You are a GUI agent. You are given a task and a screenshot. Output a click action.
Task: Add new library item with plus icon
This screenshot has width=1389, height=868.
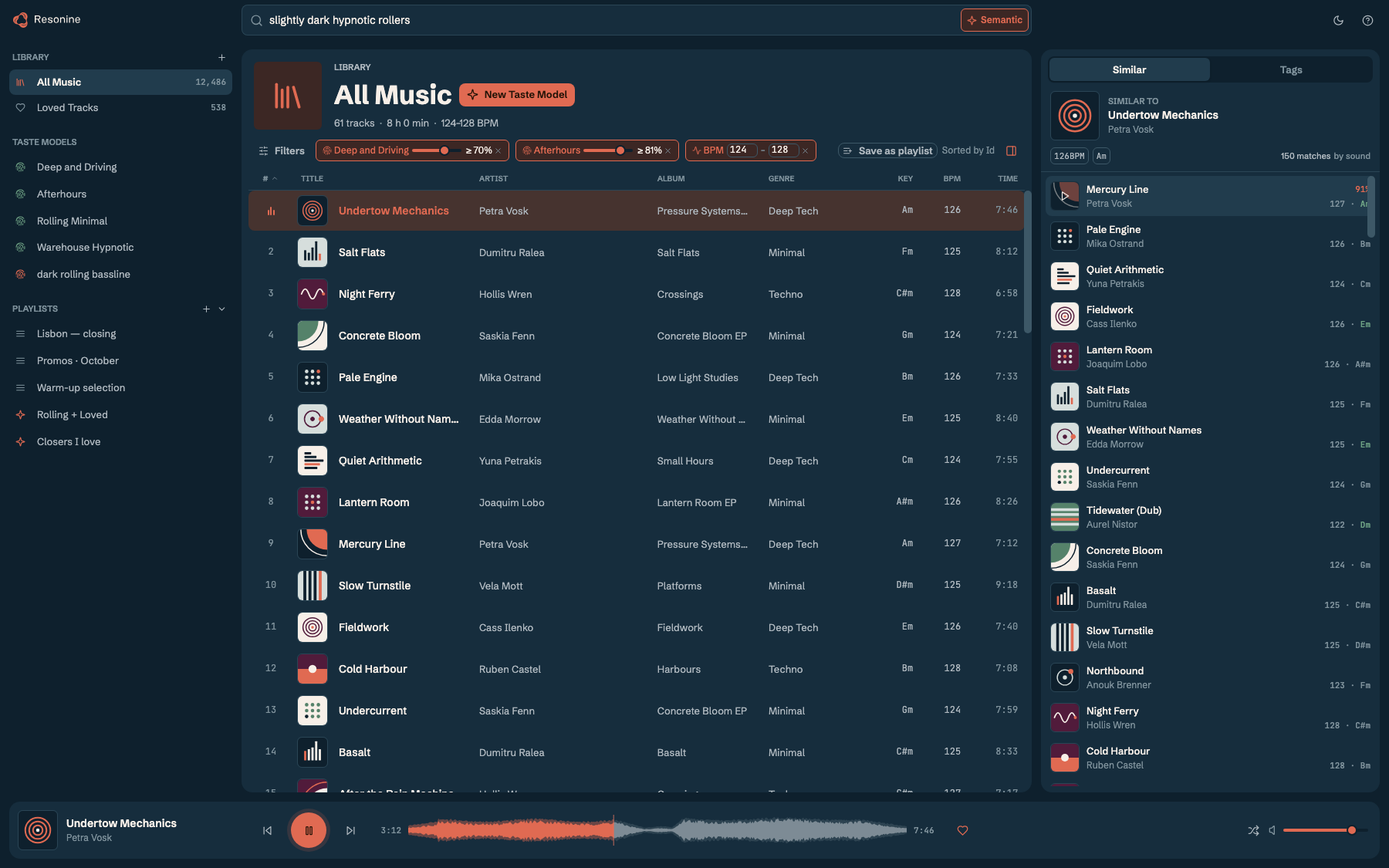tap(221, 57)
